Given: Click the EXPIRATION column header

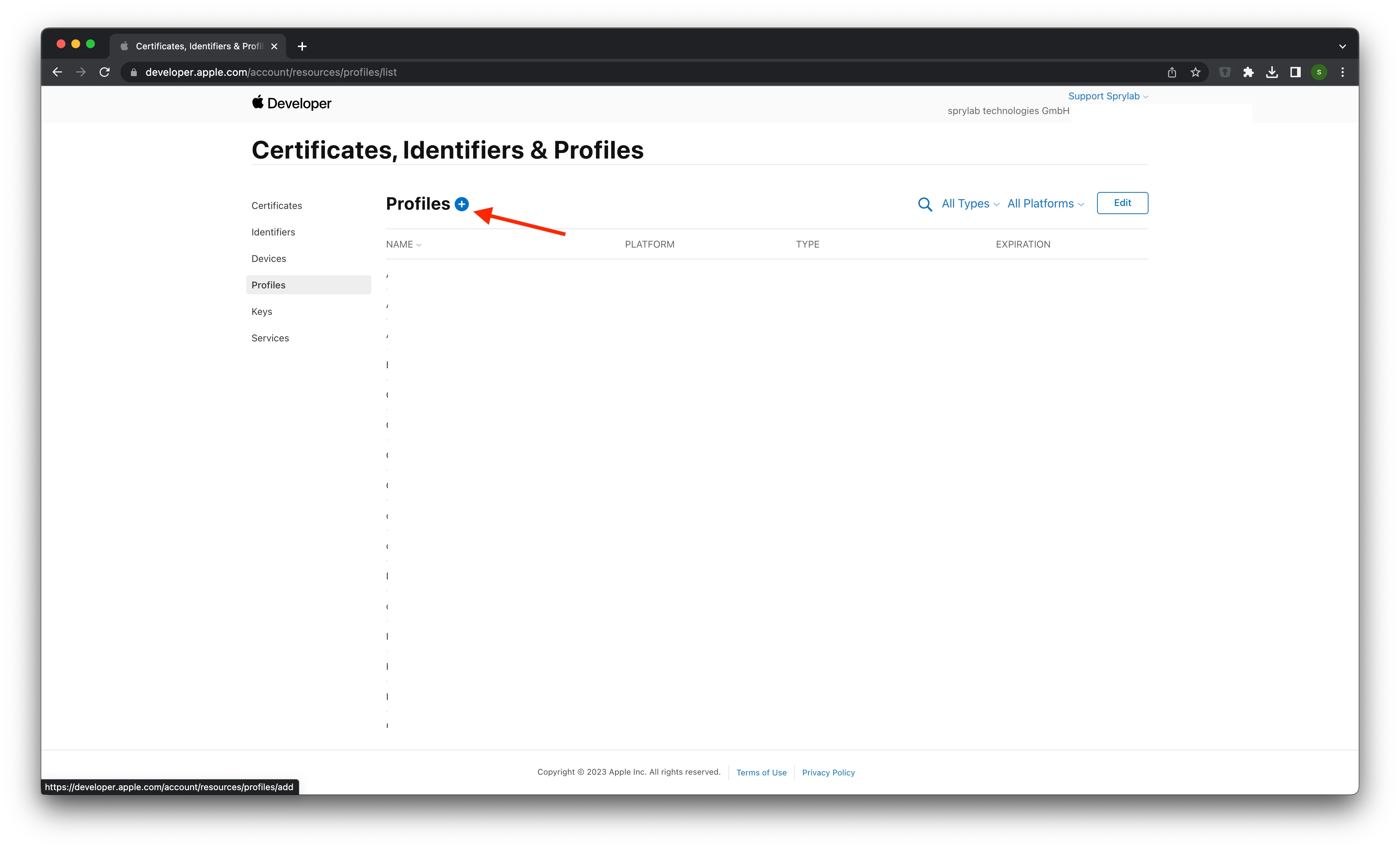Looking at the screenshot, I should coord(1023,245).
